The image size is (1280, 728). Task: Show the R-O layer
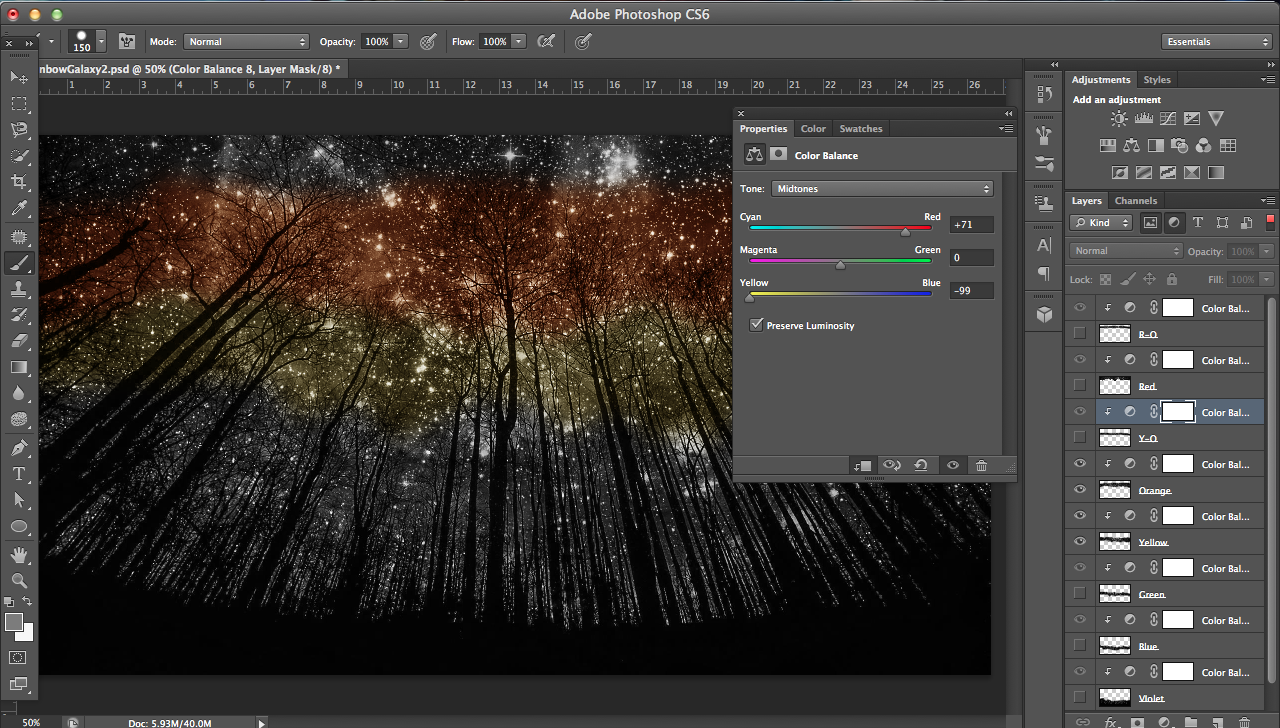click(x=1079, y=334)
